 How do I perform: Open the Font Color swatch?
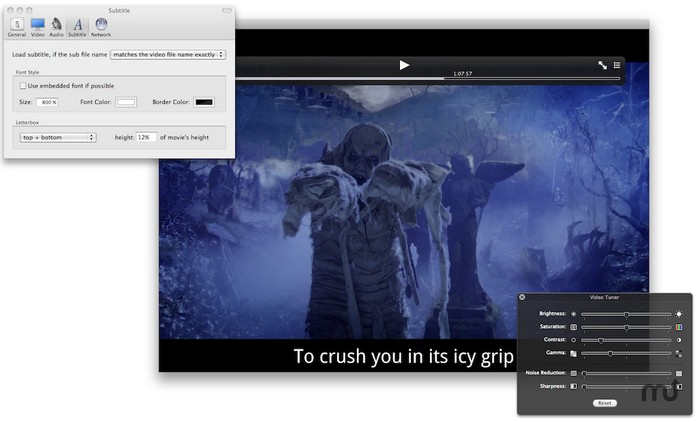[x=126, y=102]
